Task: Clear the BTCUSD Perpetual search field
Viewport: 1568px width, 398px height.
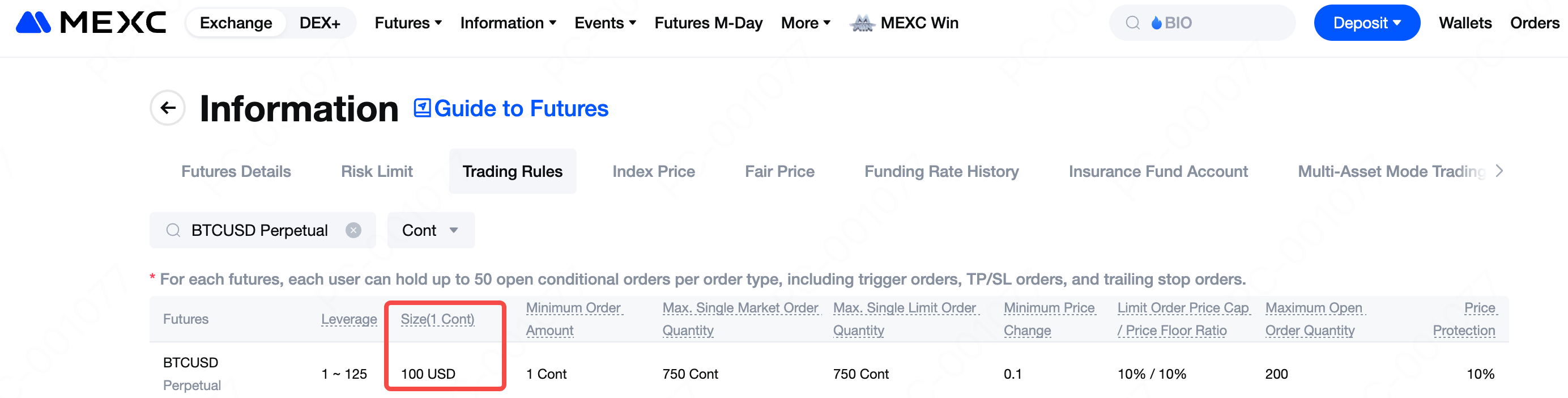Action: (353, 230)
